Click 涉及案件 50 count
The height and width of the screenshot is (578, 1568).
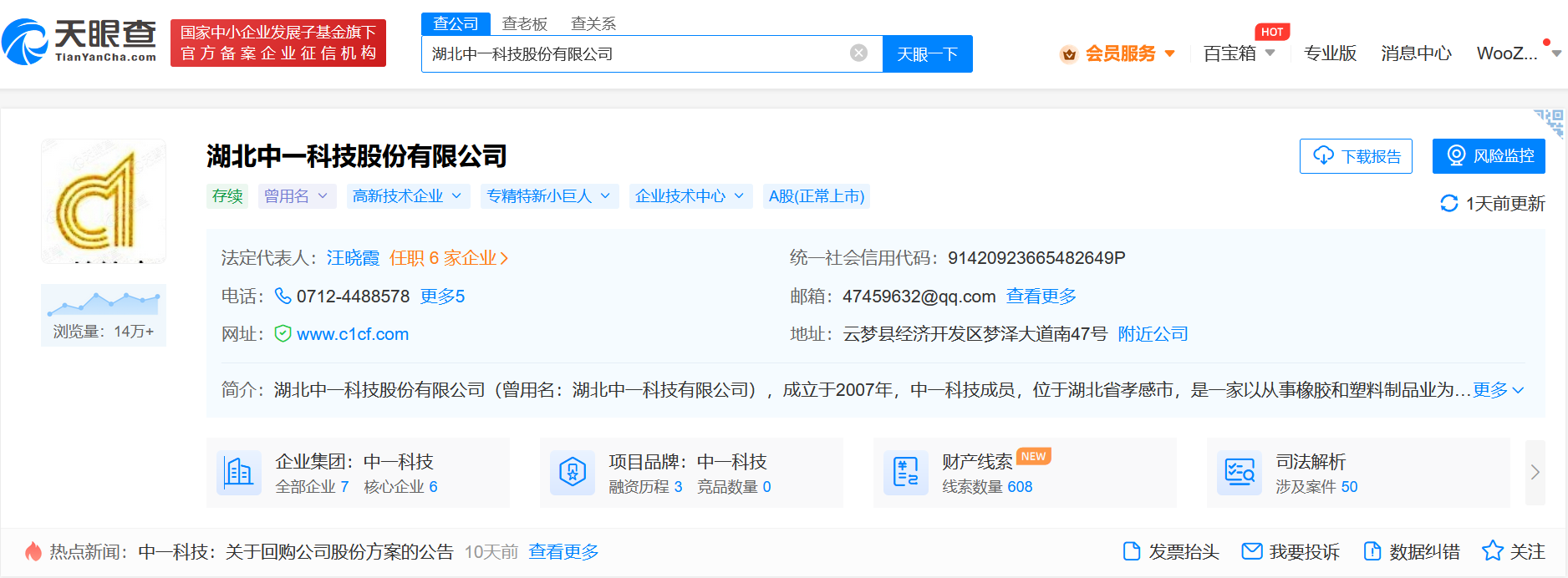pos(1316,487)
